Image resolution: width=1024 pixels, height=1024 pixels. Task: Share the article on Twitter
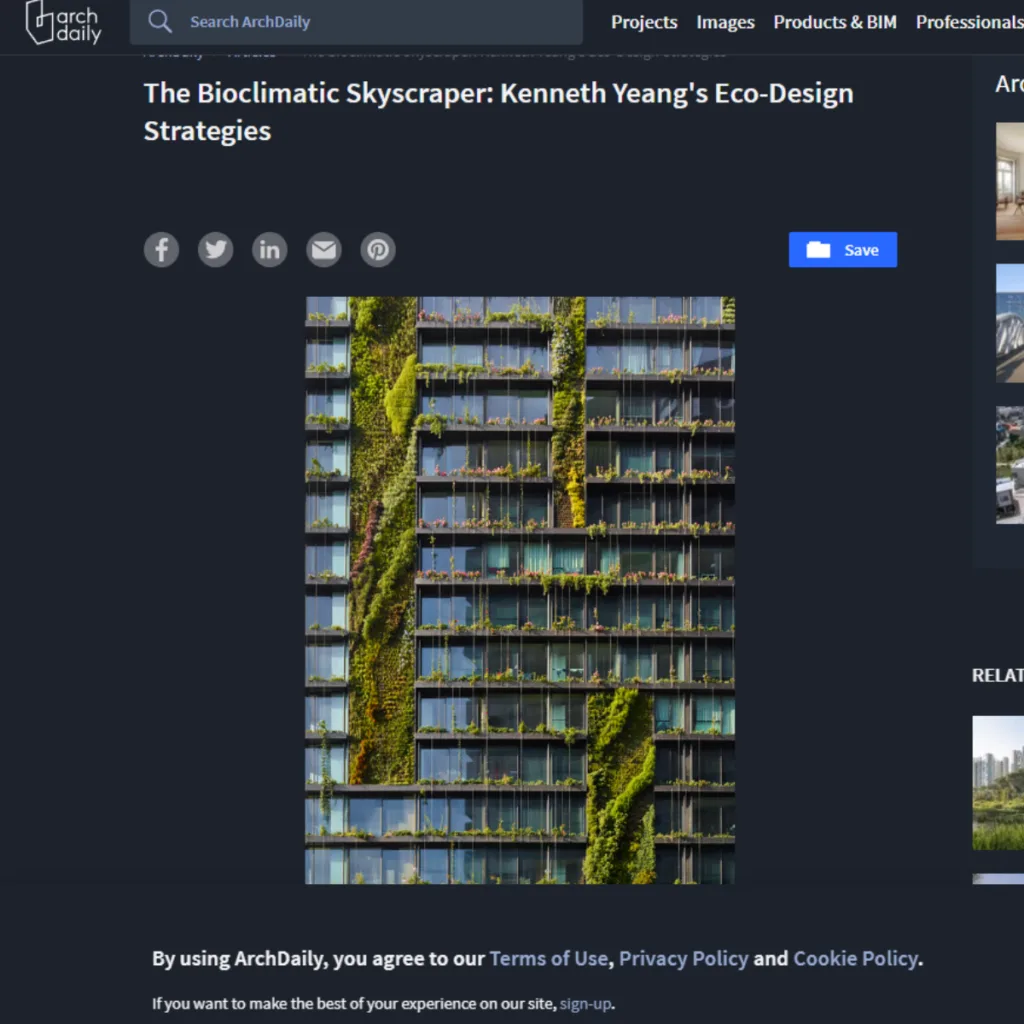(215, 250)
